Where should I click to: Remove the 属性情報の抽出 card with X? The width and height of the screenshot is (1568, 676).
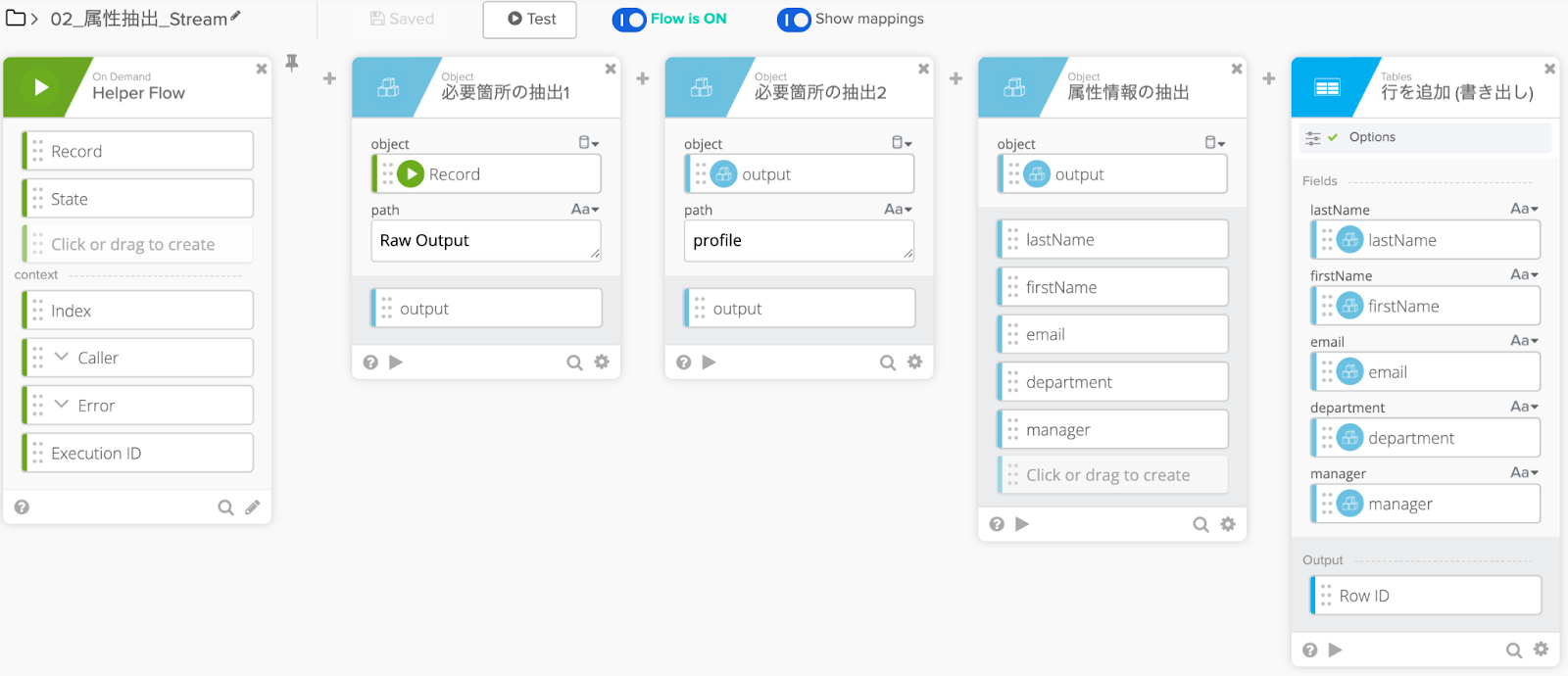click(1237, 69)
